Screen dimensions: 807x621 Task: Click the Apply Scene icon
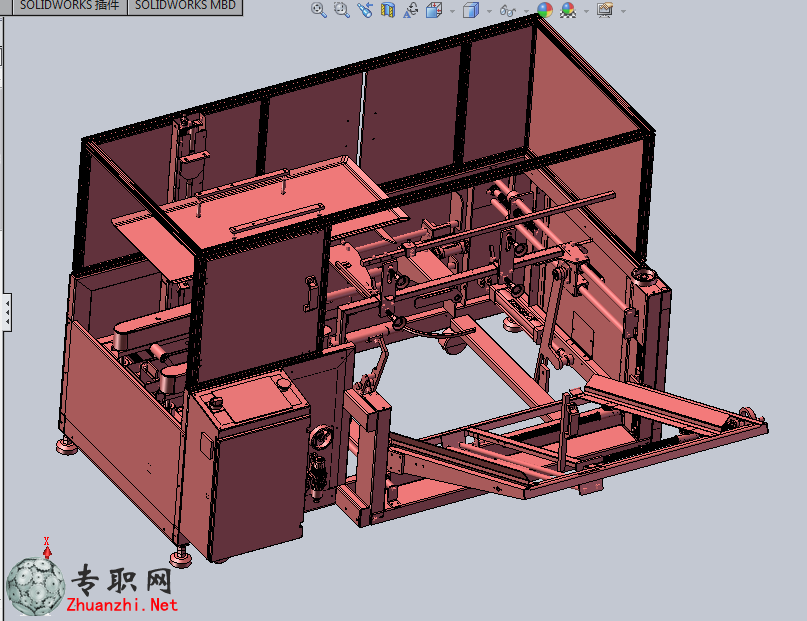click(x=568, y=10)
